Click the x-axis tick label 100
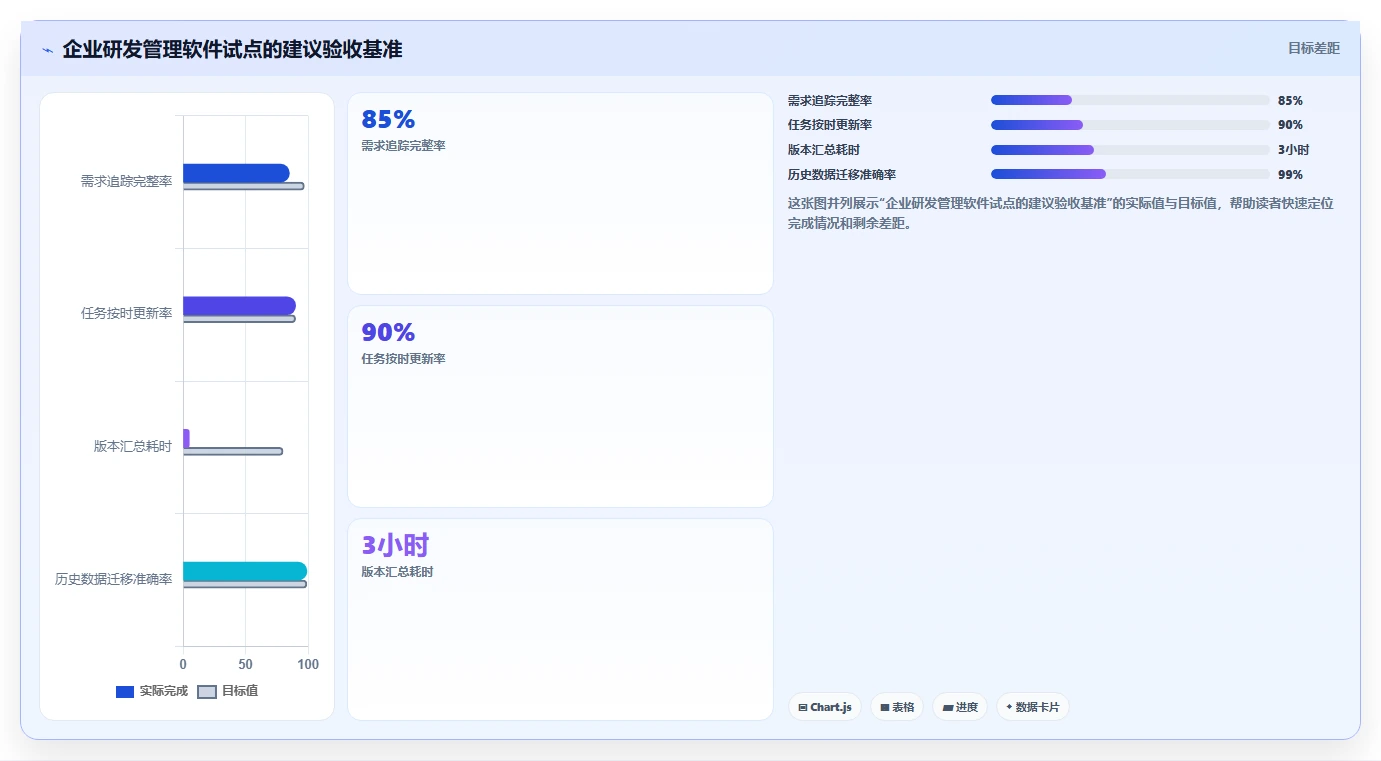This screenshot has height=761, width=1381. click(x=308, y=664)
